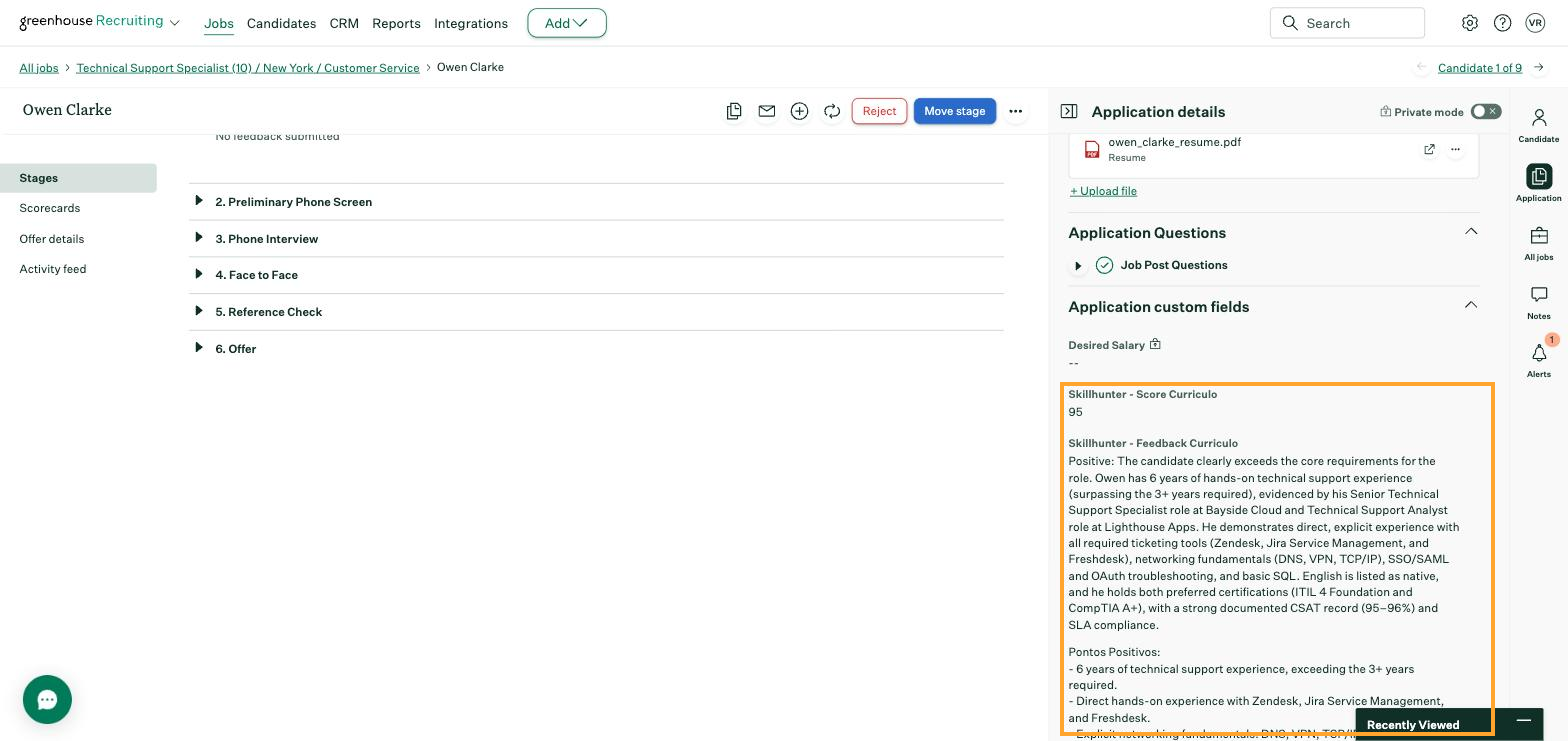Viewport: 1568px width, 741px height.
Task: Open the settings gear icon
Action: 1470,23
